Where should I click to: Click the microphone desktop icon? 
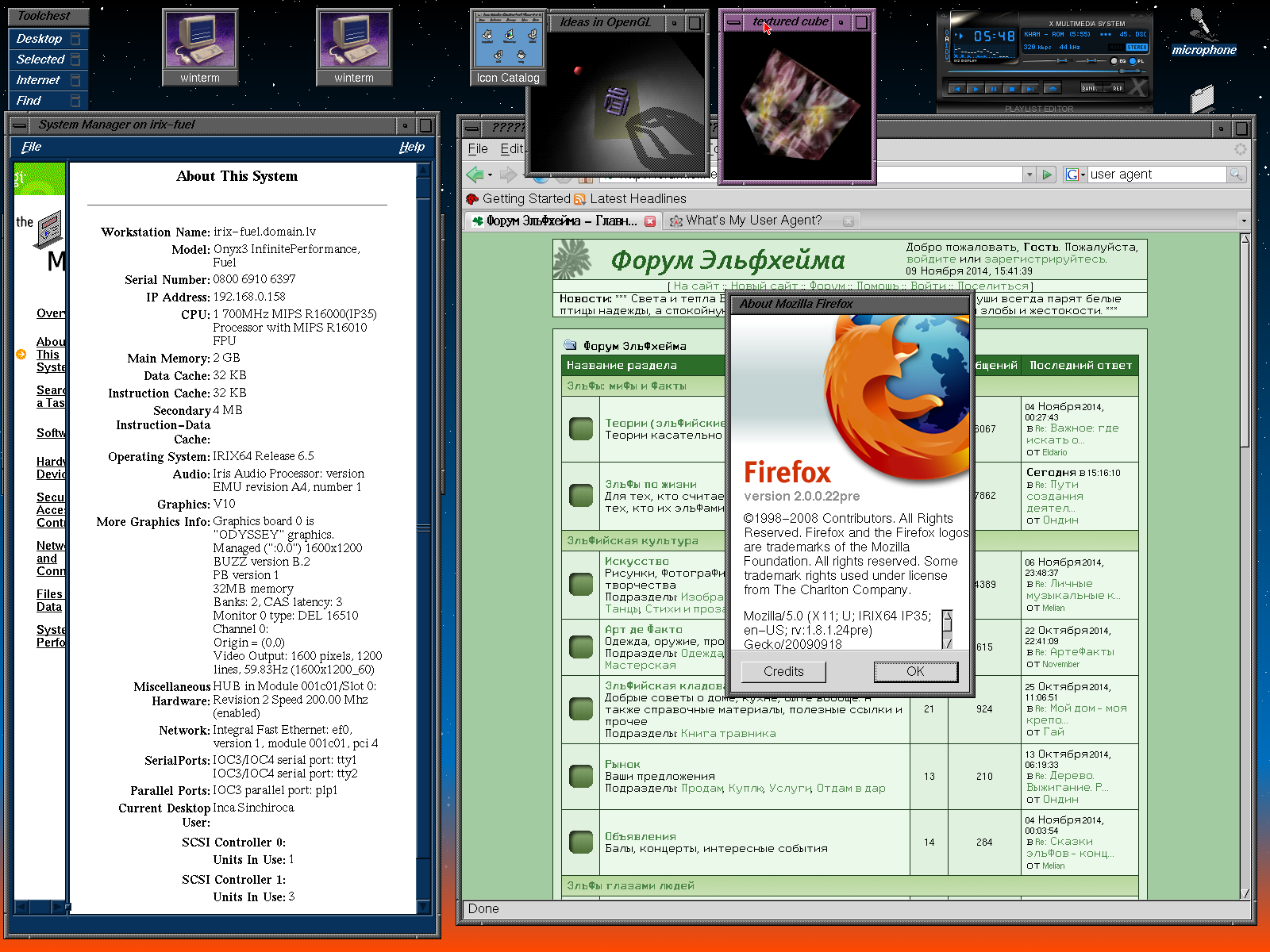1203,32
